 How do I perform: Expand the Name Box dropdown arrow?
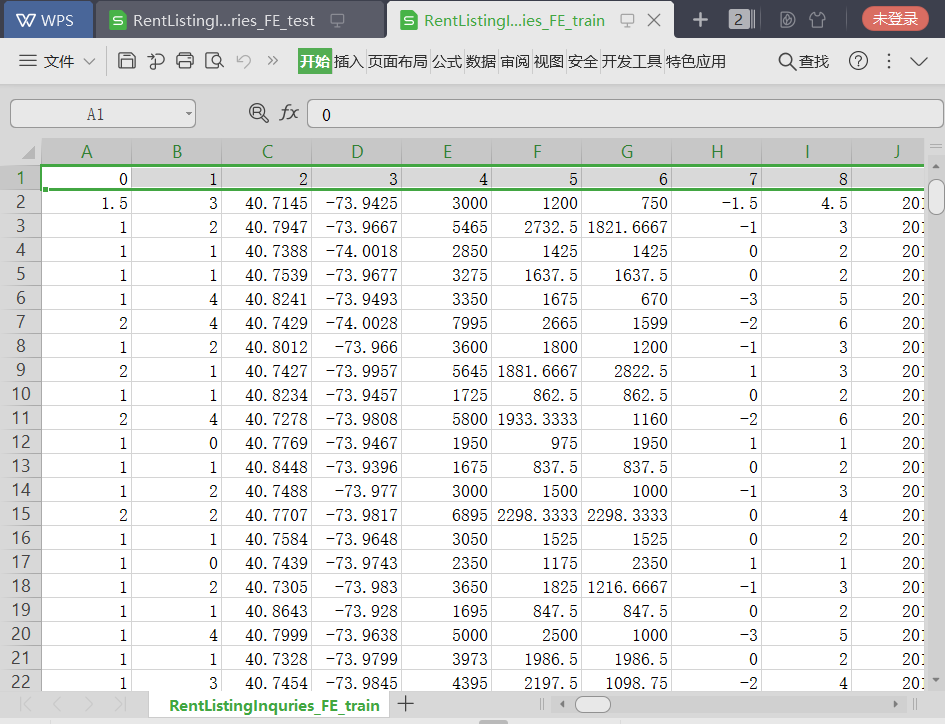click(189, 114)
